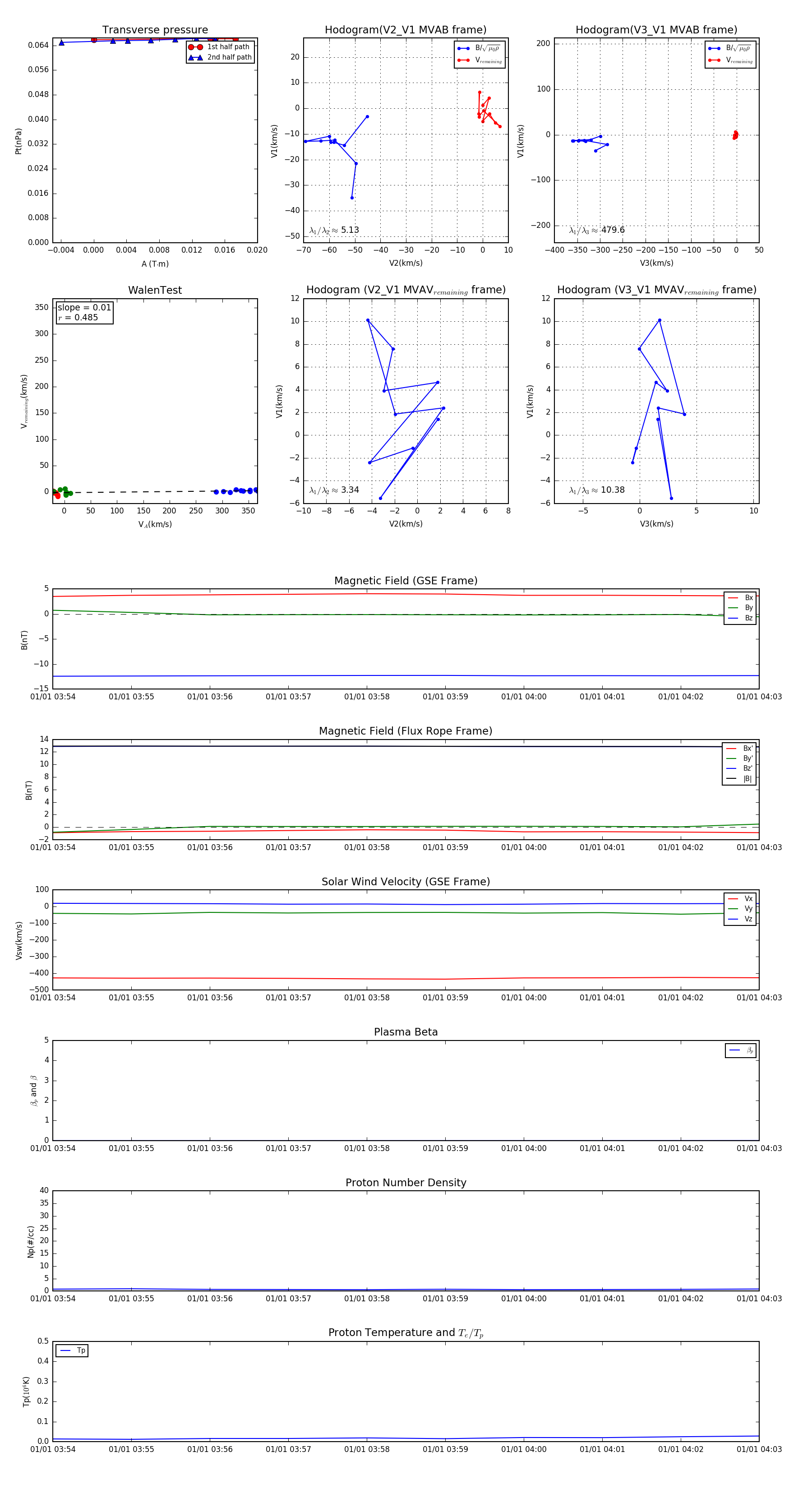Click the "Hodogram (V3_V1 MVAV remaining frame)" title
The width and height of the screenshot is (812, 1489).
[x=656, y=290]
